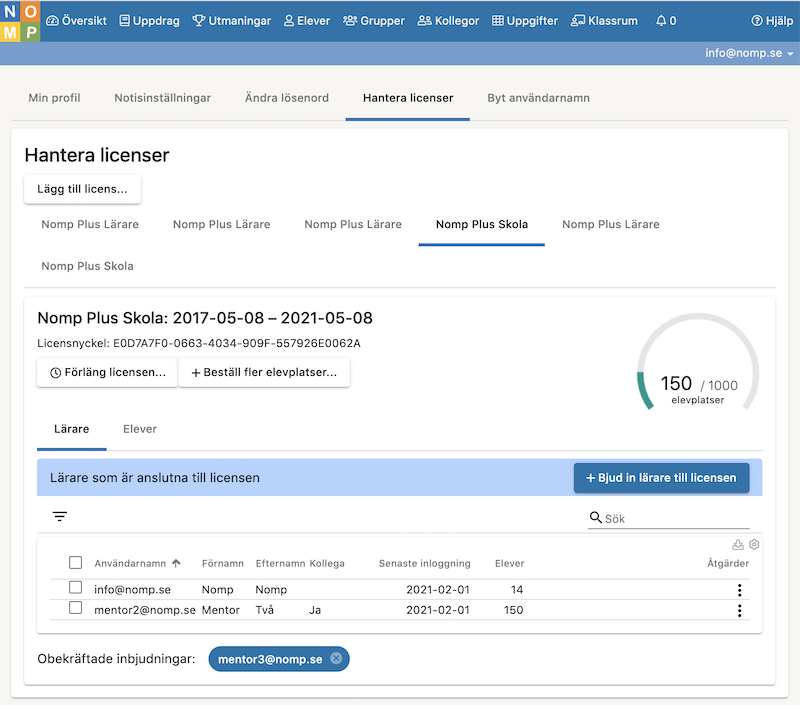Select the first Nomp Plus Lärare license tab
Image resolution: width=800 pixels, height=705 pixels.
(90, 224)
